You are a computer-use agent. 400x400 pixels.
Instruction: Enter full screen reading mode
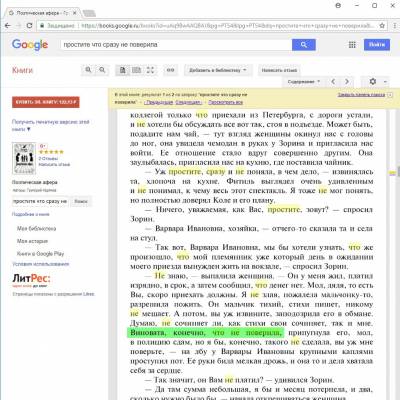150,70
